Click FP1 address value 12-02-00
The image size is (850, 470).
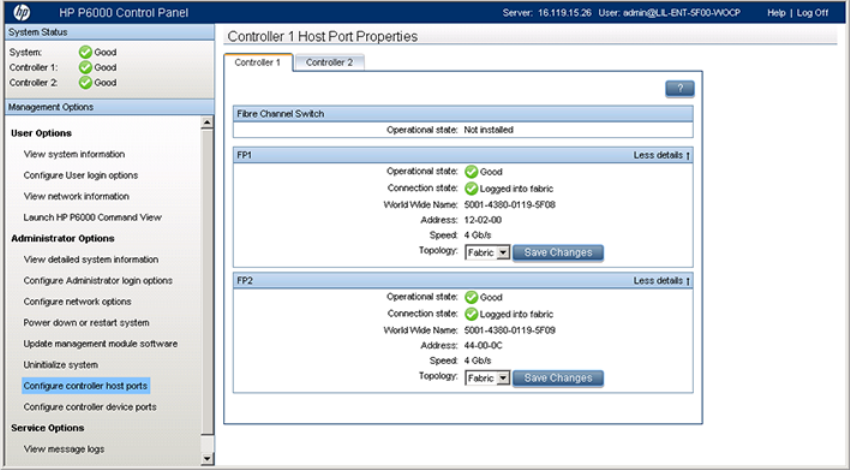point(483,220)
